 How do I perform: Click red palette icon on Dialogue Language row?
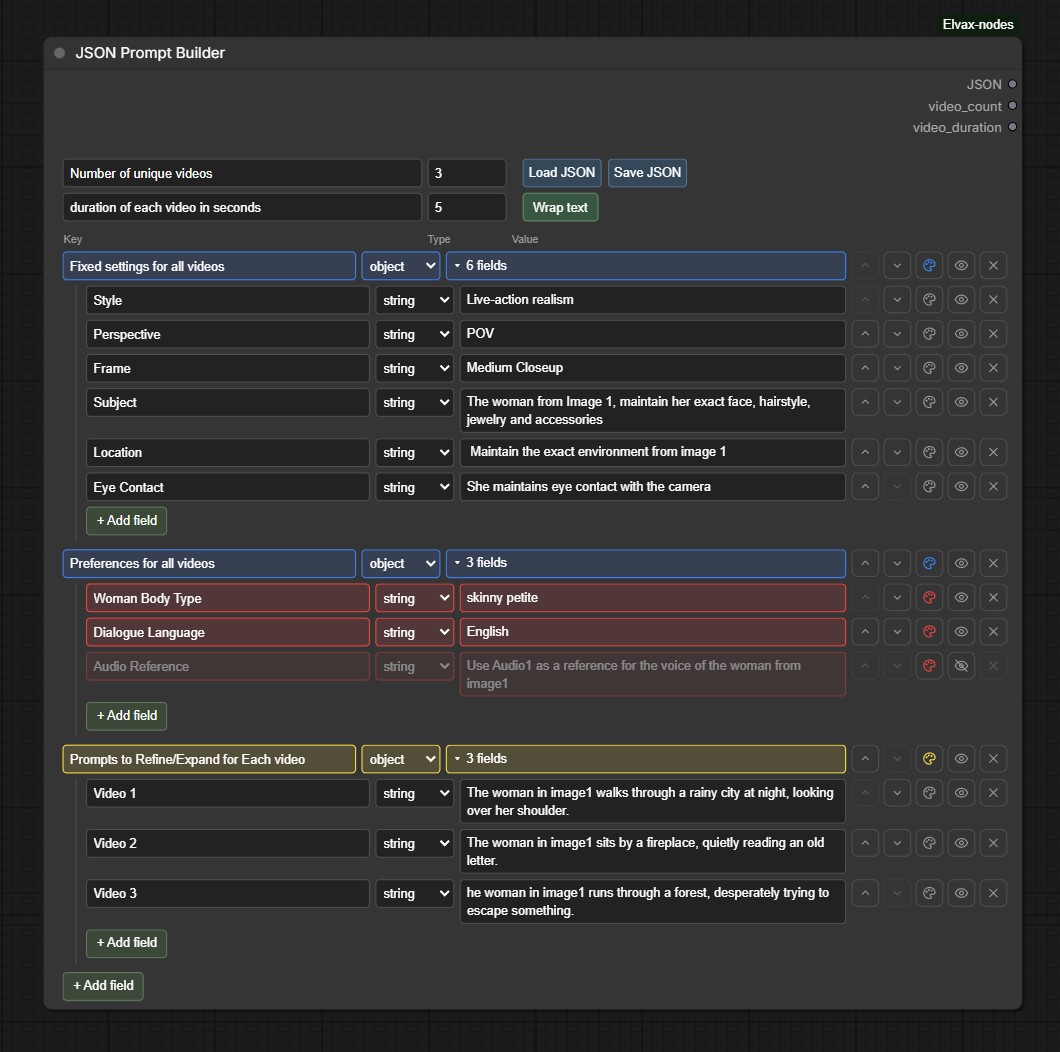[929, 631]
